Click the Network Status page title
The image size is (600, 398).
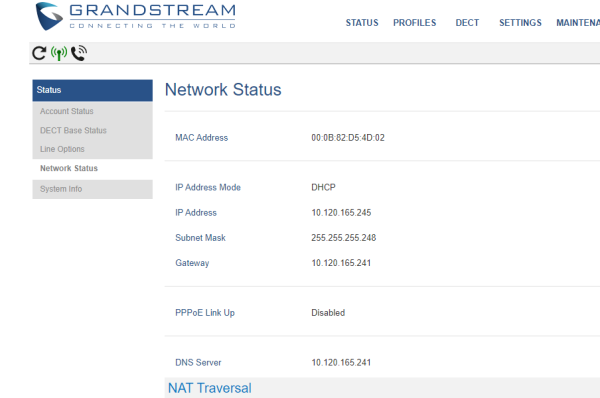coord(223,90)
